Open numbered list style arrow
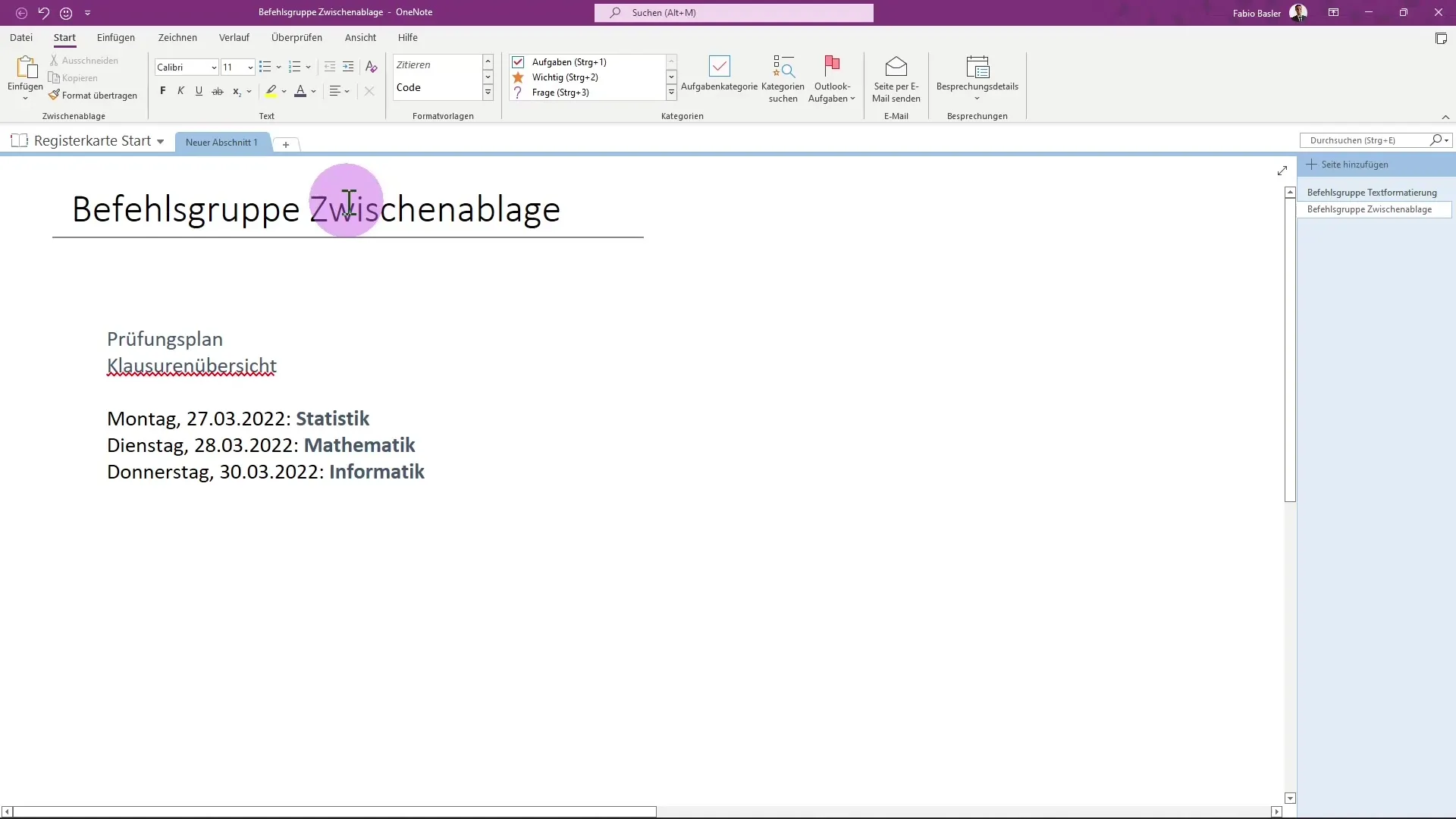This screenshot has width=1456, height=819. tap(309, 67)
